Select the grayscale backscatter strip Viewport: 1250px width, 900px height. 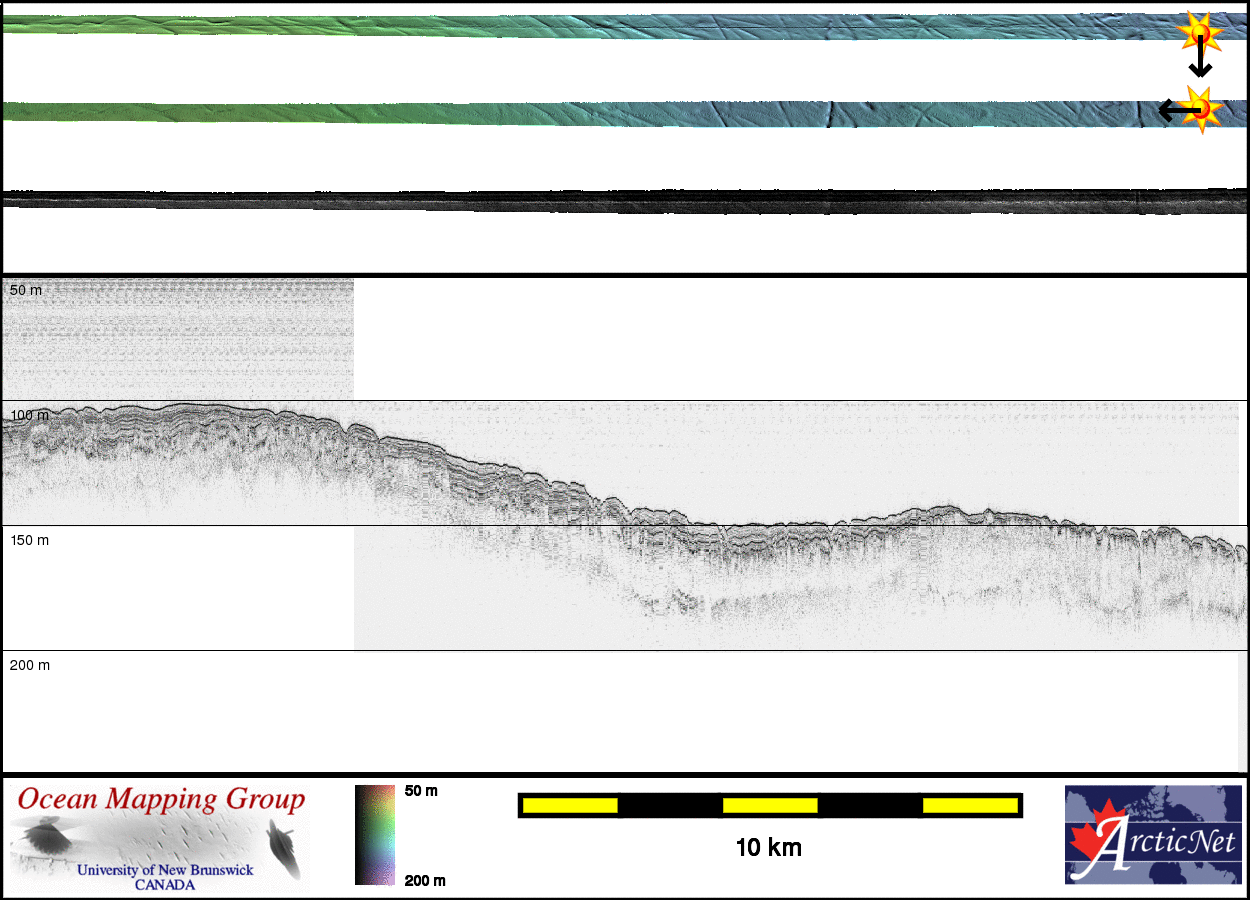[x=625, y=201]
